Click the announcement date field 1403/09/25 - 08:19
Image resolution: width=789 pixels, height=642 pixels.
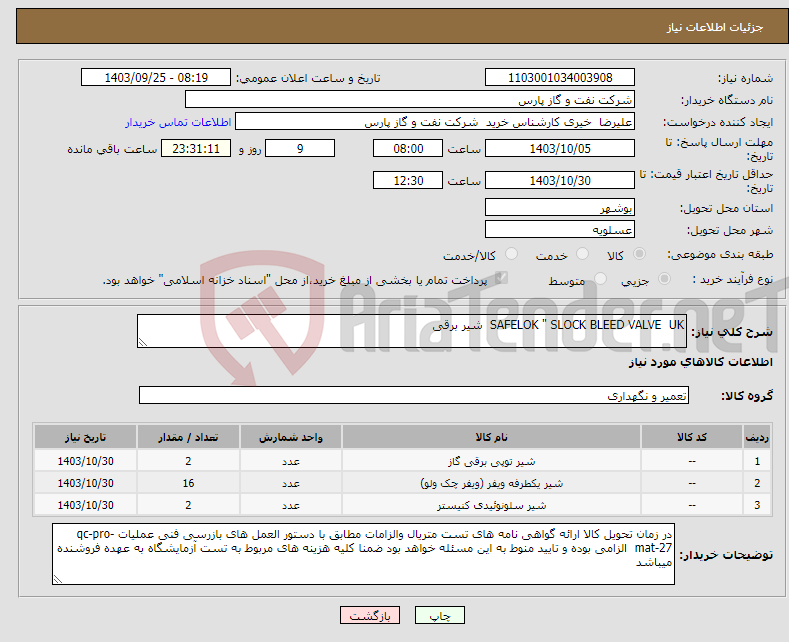click(x=156, y=77)
